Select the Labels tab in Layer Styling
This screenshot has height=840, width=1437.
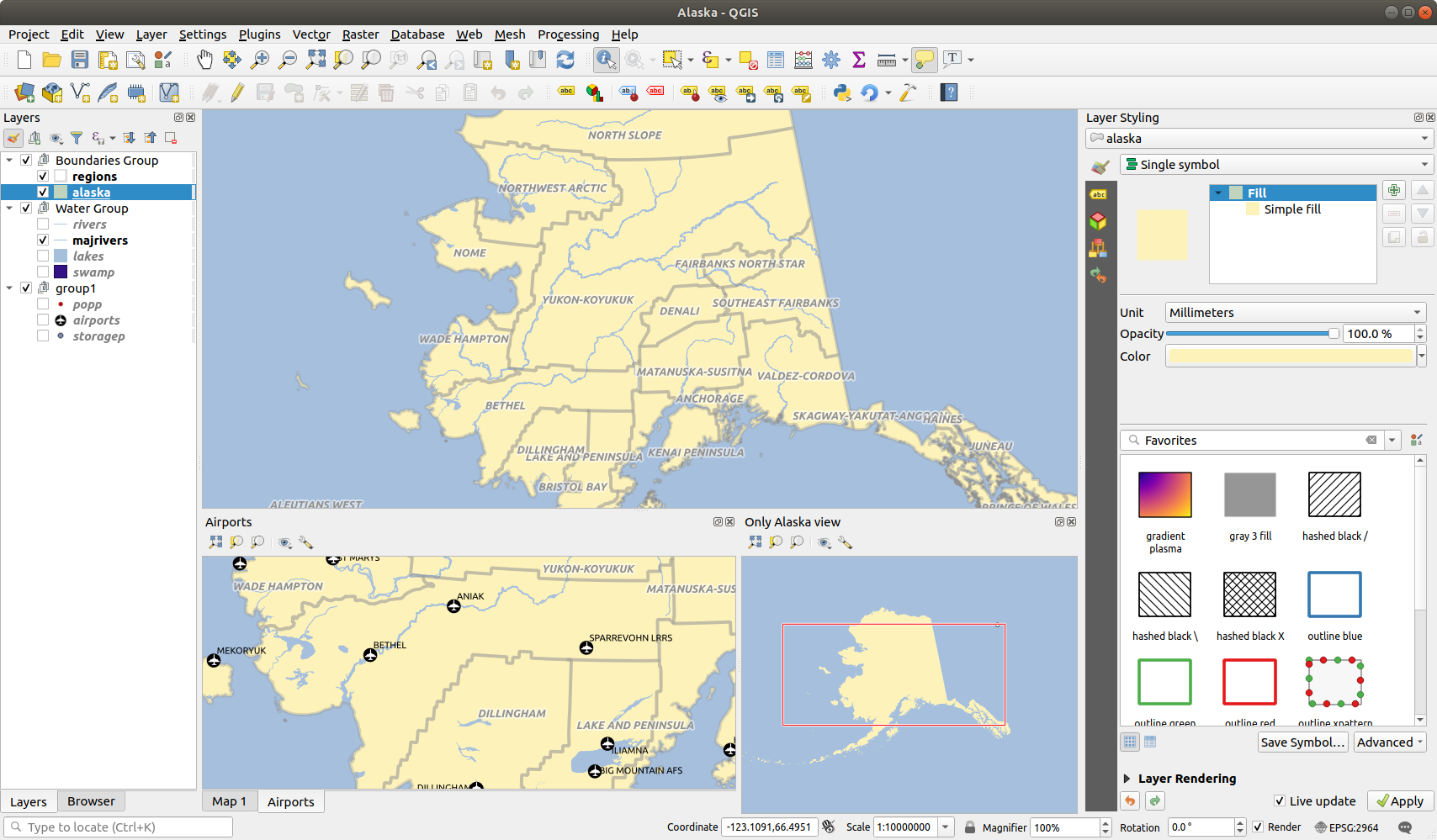point(1099,194)
